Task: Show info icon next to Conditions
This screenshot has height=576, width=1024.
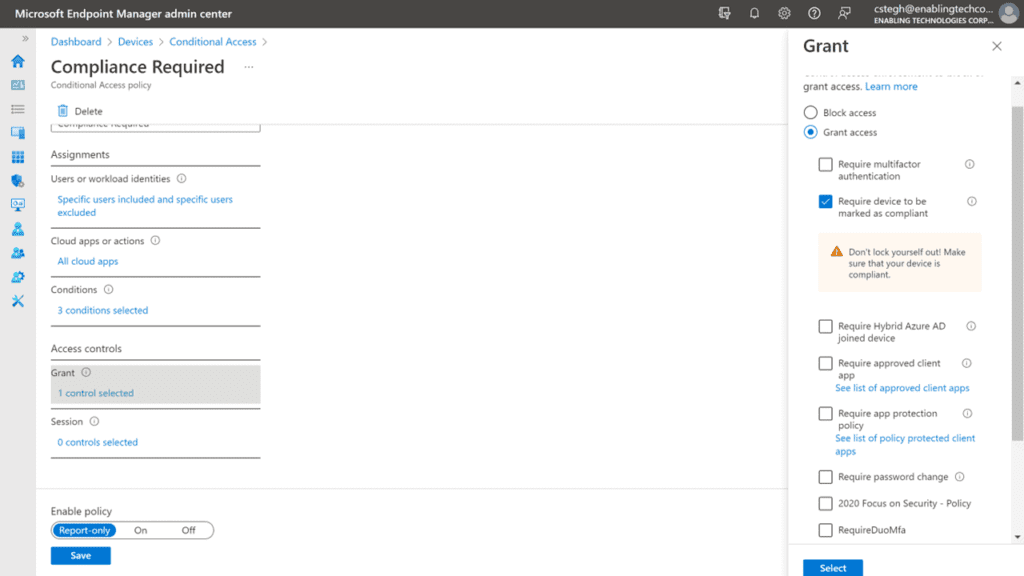Action: point(108,289)
